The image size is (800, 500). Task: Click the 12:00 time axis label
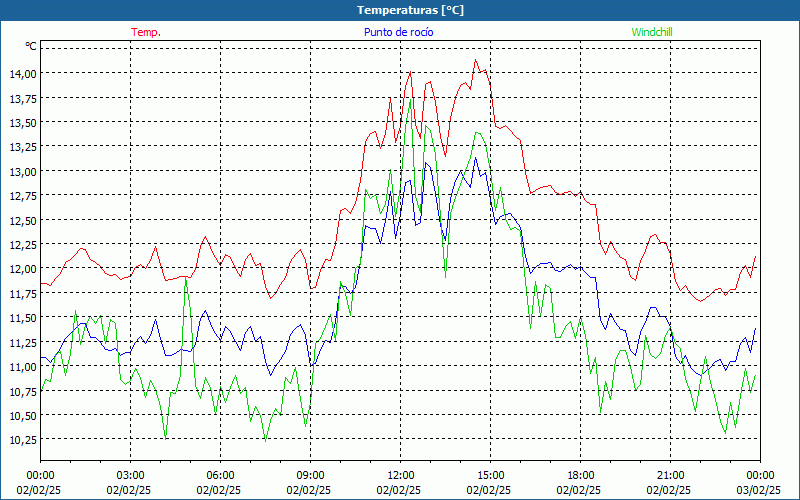400,475
